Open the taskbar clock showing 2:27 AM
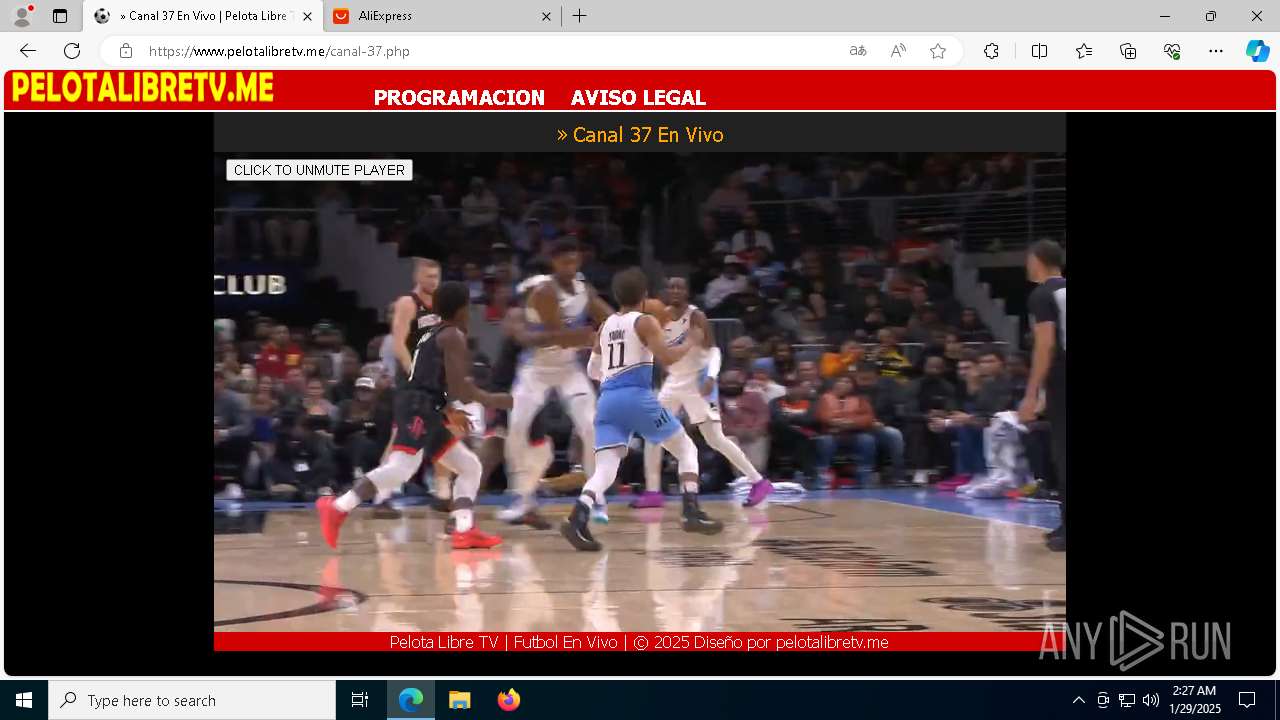Screen dimensions: 1280x720 [x=1195, y=700]
